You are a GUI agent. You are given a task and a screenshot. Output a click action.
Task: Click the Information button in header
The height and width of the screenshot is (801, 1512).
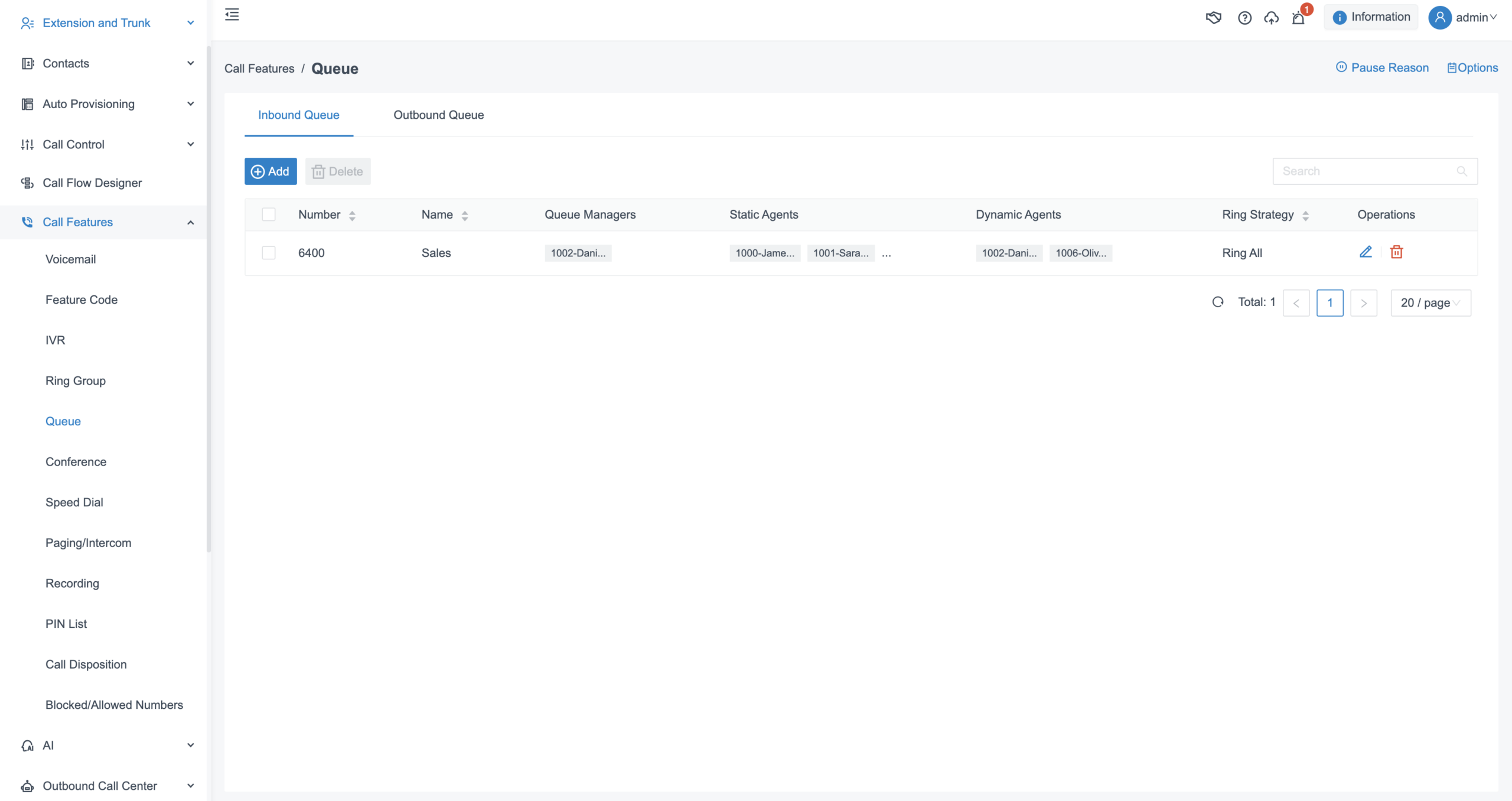[x=1371, y=17]
